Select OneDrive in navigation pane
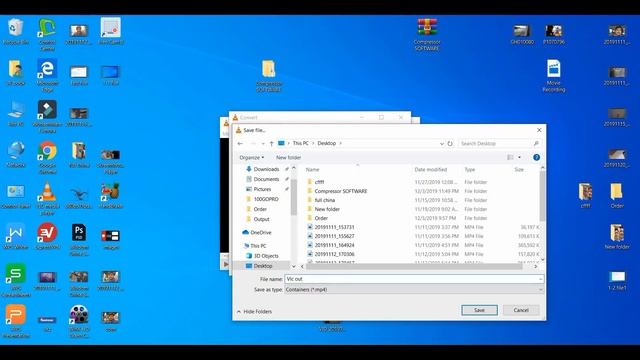 (x=260, y=233)
